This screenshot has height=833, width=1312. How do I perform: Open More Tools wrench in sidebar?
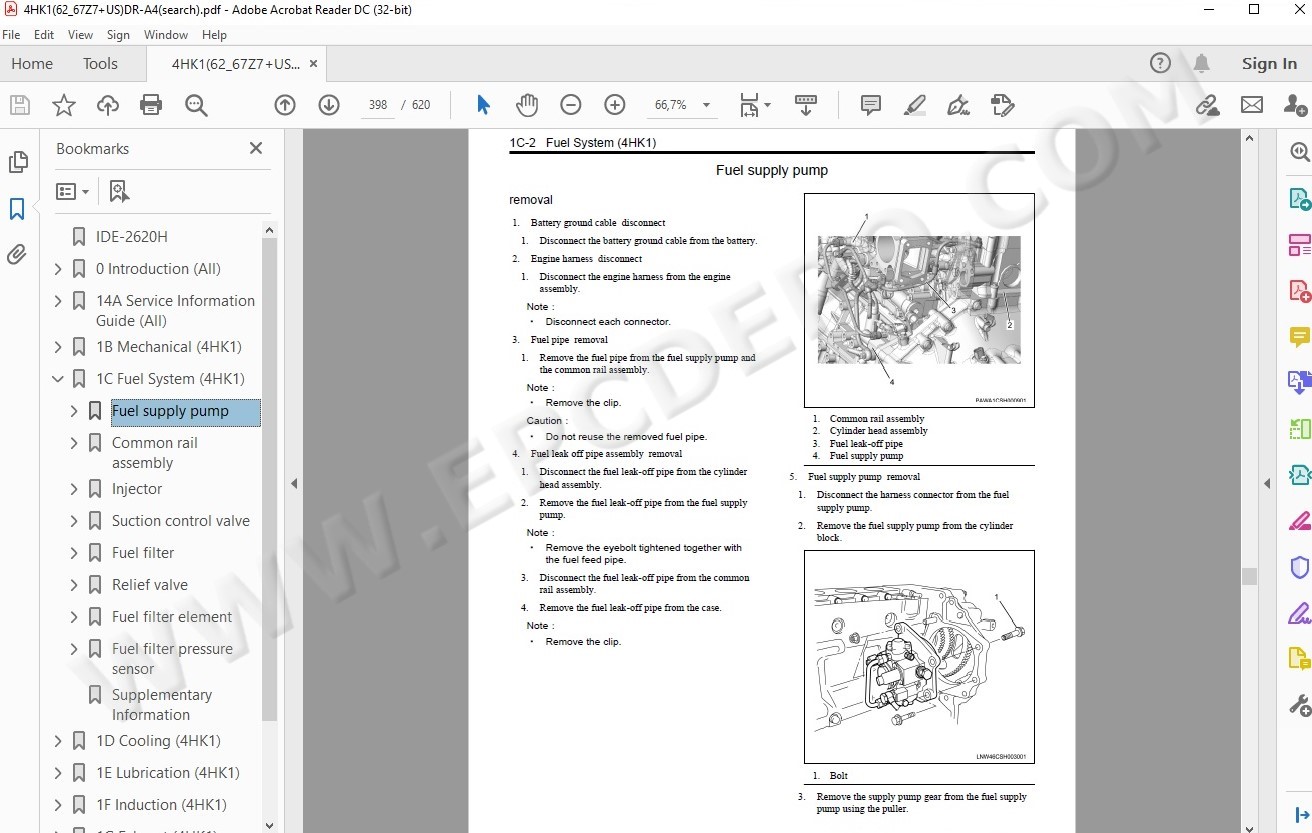tap(1299, 706)
